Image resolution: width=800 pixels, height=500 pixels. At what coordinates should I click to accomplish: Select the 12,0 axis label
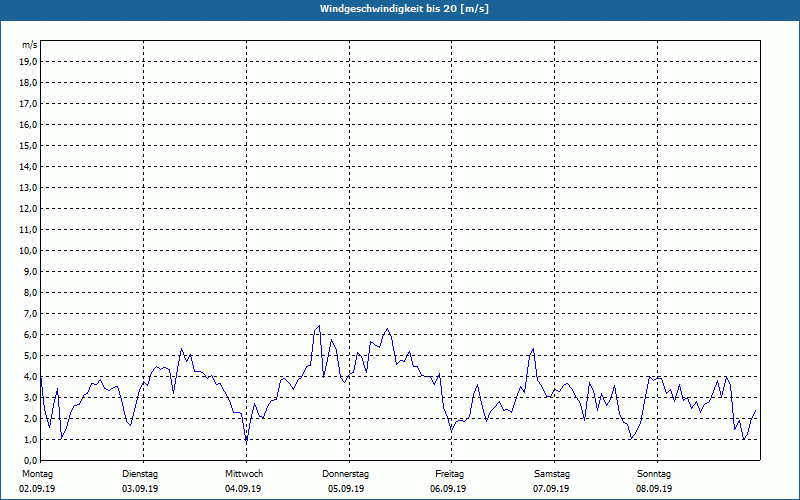28,209
